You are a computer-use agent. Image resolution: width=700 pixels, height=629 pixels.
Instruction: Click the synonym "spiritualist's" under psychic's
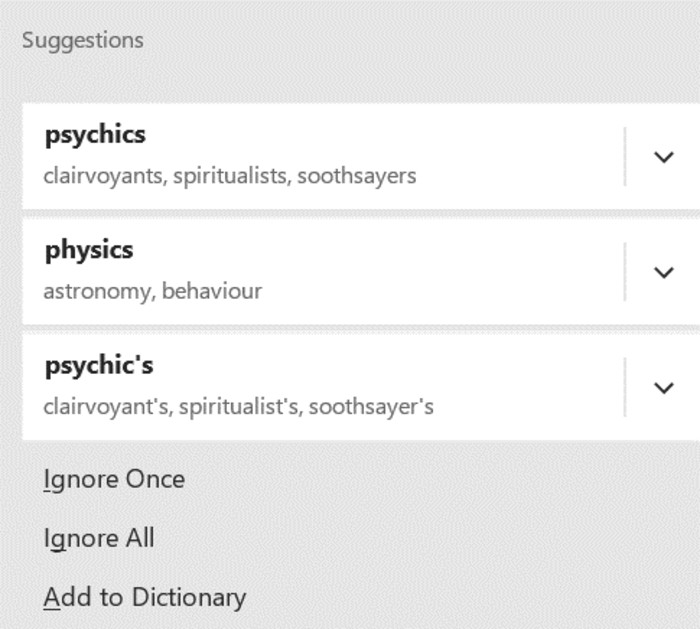coord(240,407)
